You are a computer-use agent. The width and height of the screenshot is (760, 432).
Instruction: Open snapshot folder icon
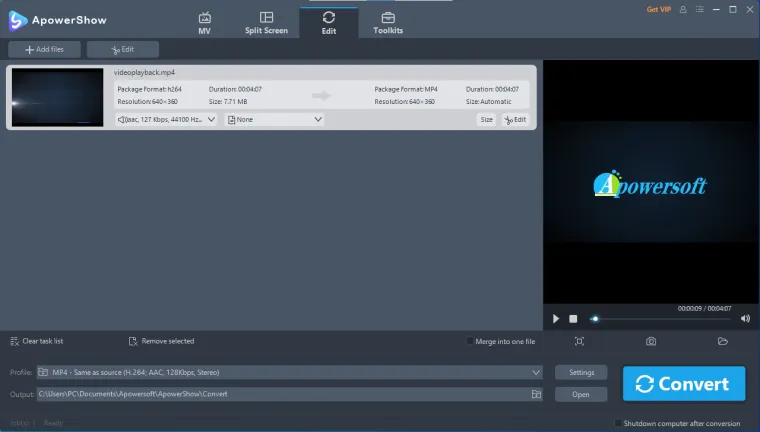tap(723, 341)
